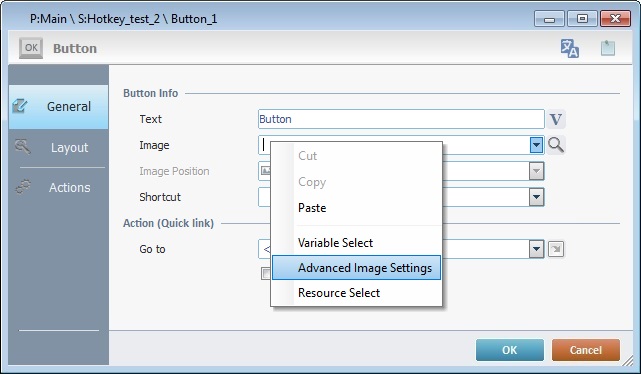641x374 pixels.
Task: Open the Image Position dropdown arrow
Action: (x=536, y=171)
